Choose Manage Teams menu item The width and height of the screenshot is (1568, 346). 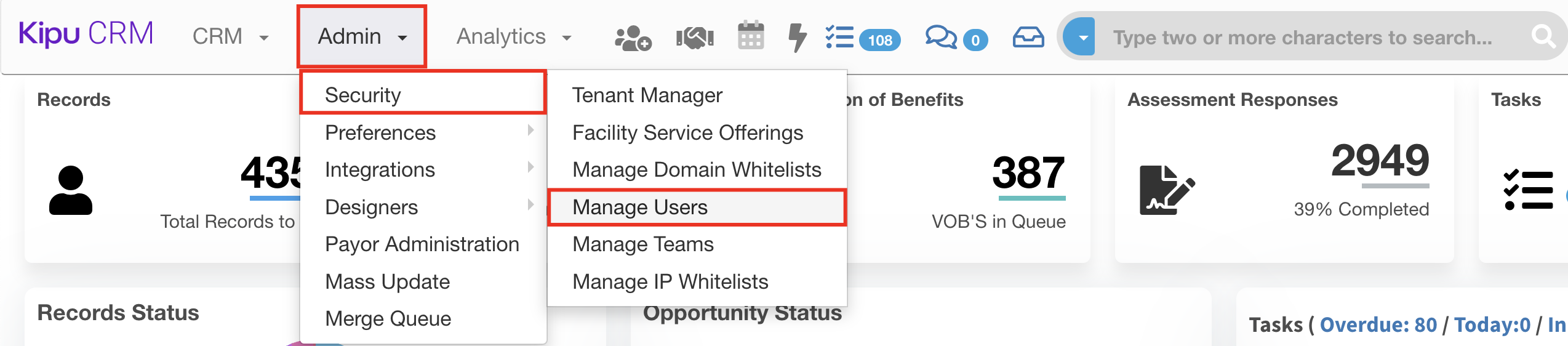pos(643,245)
